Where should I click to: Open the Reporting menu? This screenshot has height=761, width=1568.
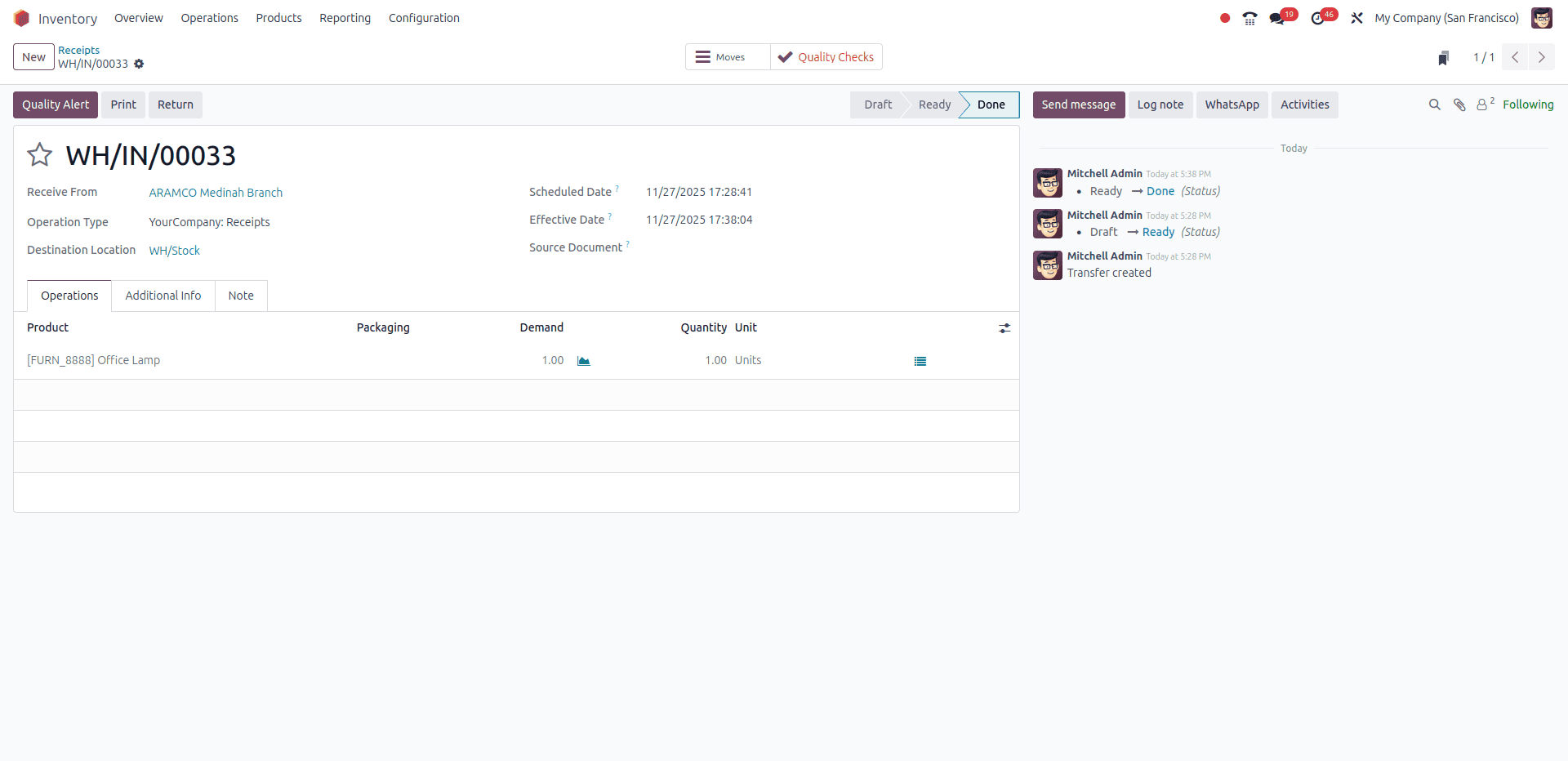pos(345,17)
